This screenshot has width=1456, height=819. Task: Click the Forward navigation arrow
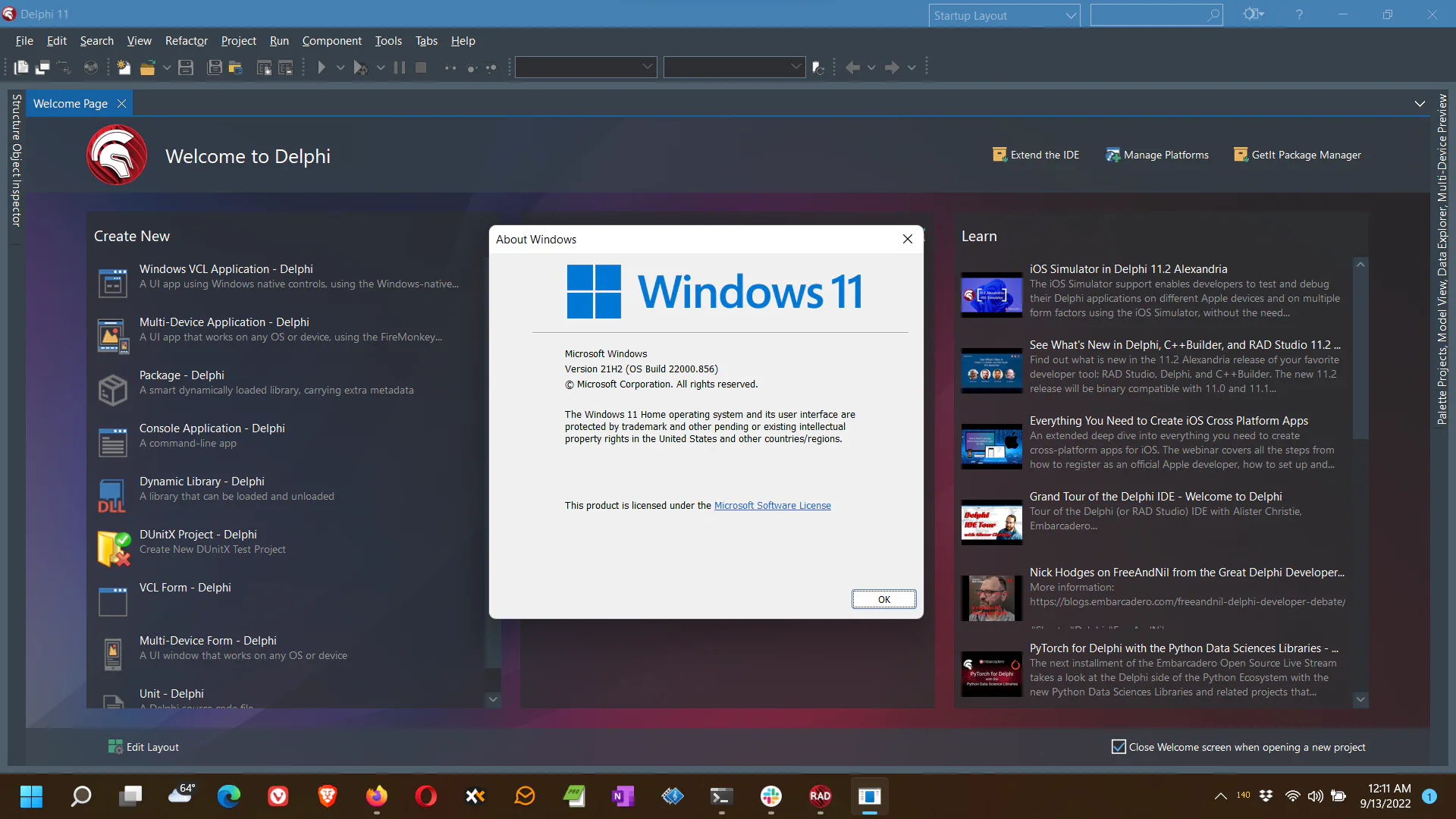coord(893,67)
